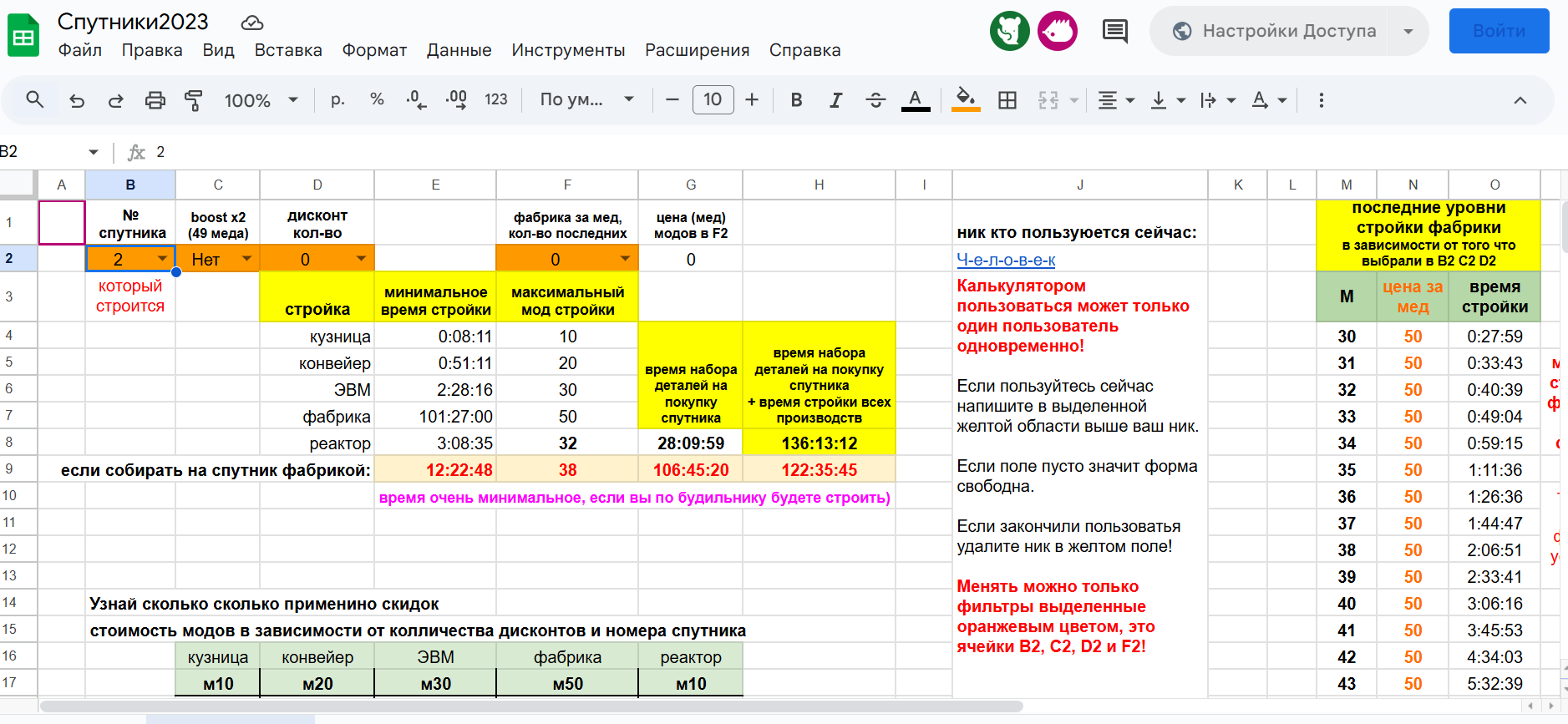The height and width of the screenshot is (724, 1568).
Task: Toggle bold formatting
Action: (796, 100)
